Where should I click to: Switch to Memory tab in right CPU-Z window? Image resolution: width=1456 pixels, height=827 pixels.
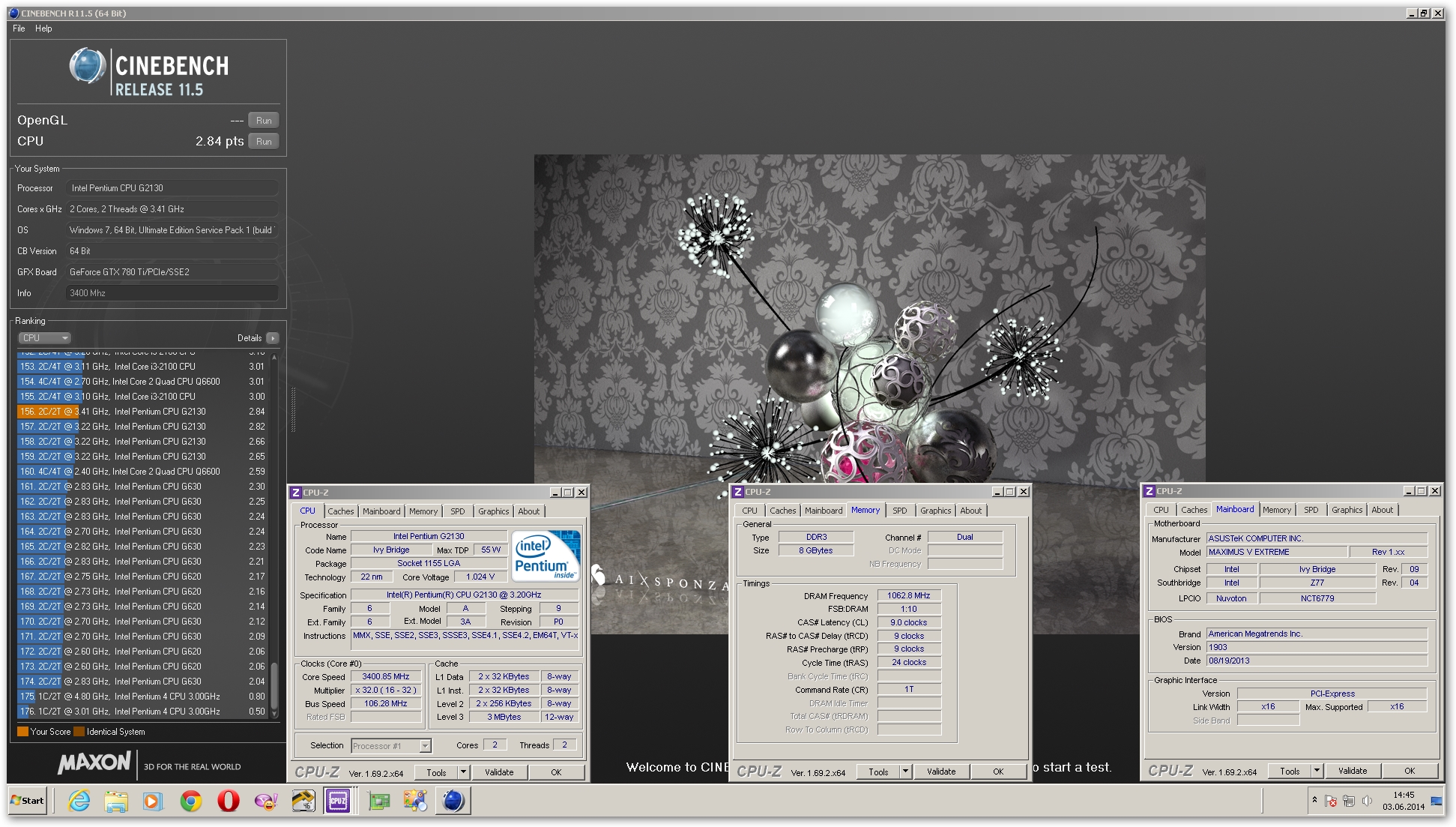pos(1277,510)
